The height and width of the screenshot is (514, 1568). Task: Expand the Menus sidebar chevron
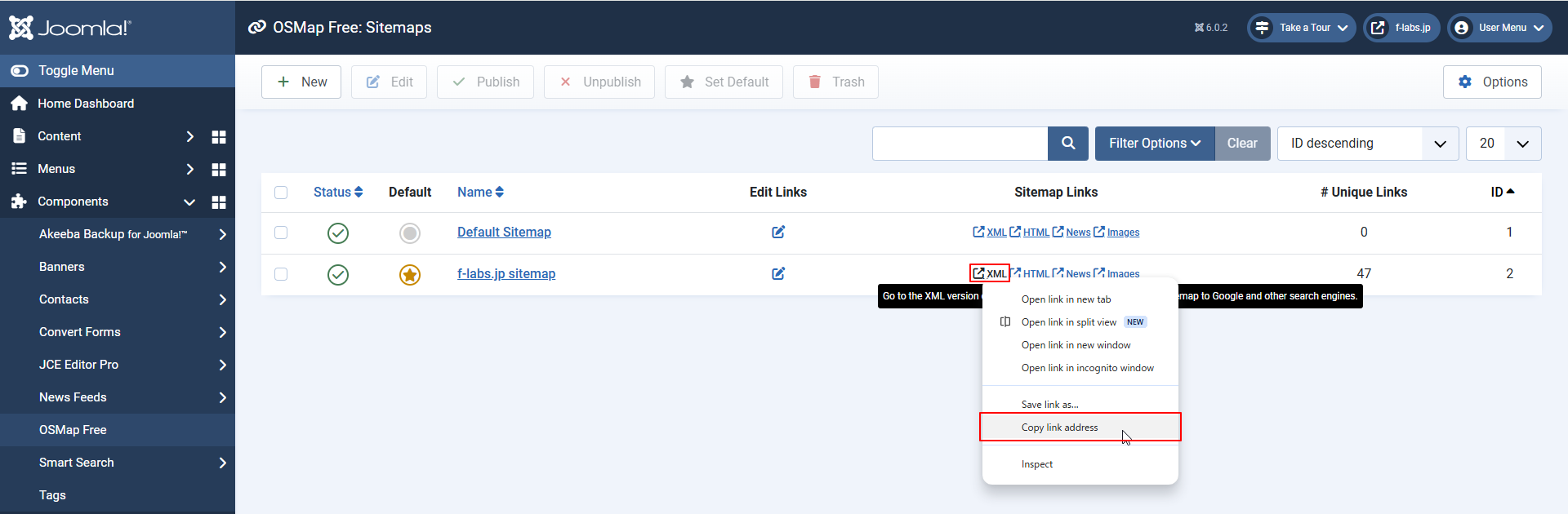tap(190, 169)
